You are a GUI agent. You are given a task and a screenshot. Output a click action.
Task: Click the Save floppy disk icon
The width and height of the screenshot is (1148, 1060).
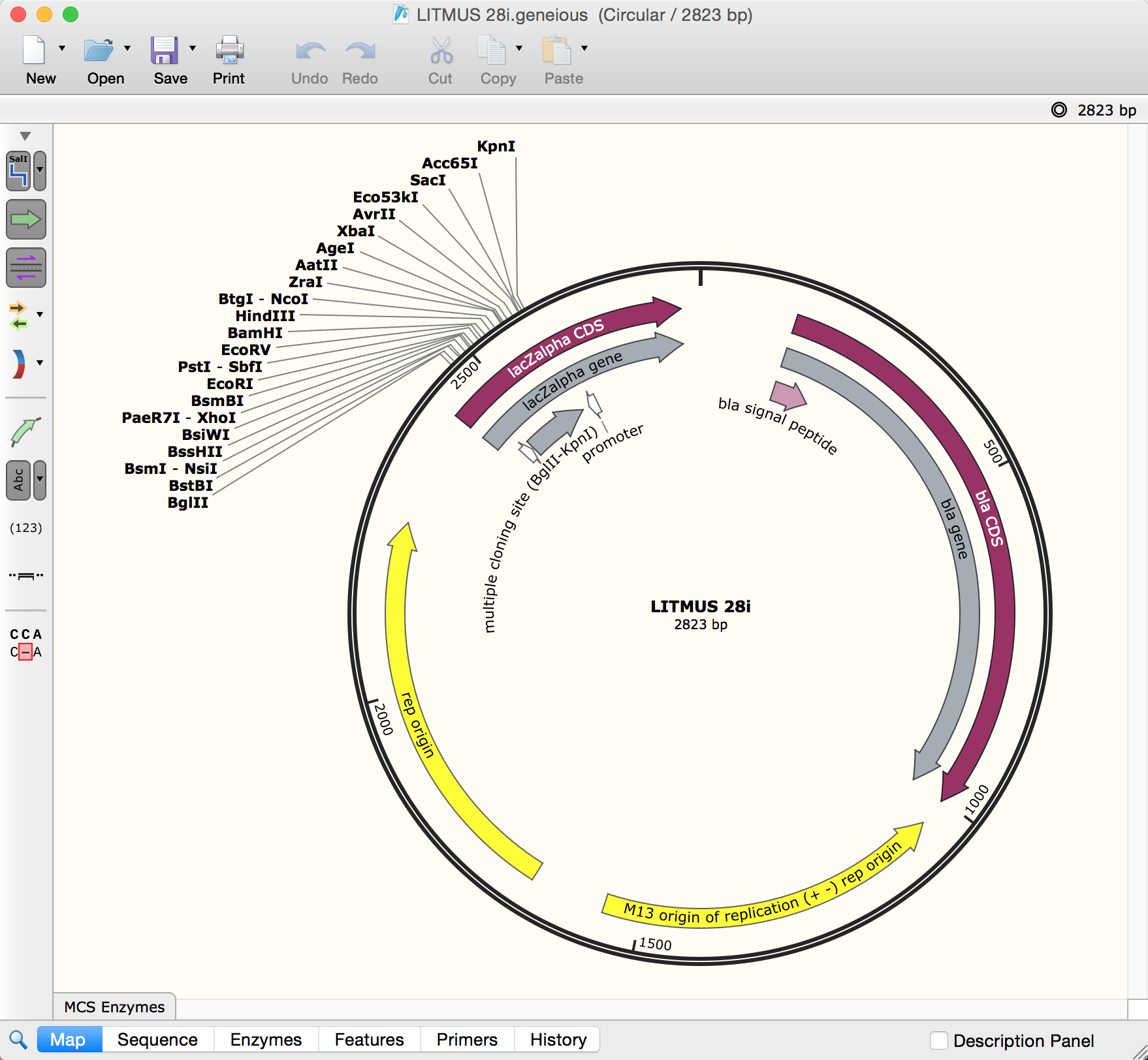pyautogui.click(x=164, y=50)
